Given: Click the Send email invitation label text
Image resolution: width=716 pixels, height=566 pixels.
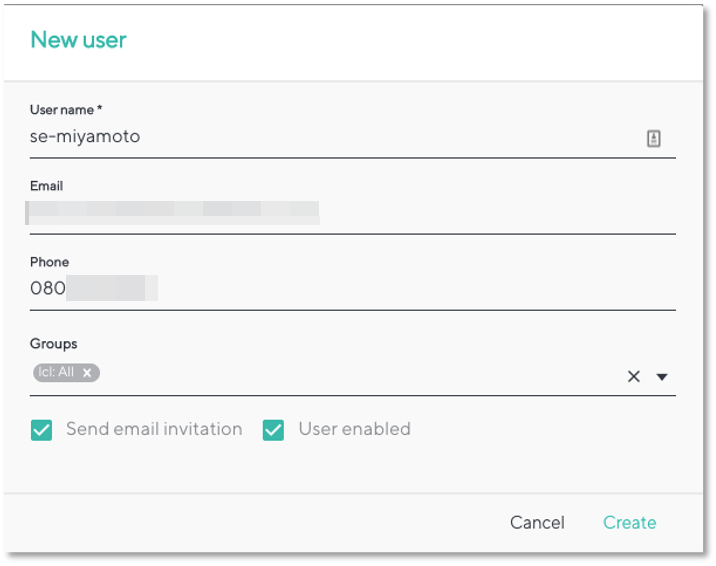Looking at the screenshot, I should (154, 429).
